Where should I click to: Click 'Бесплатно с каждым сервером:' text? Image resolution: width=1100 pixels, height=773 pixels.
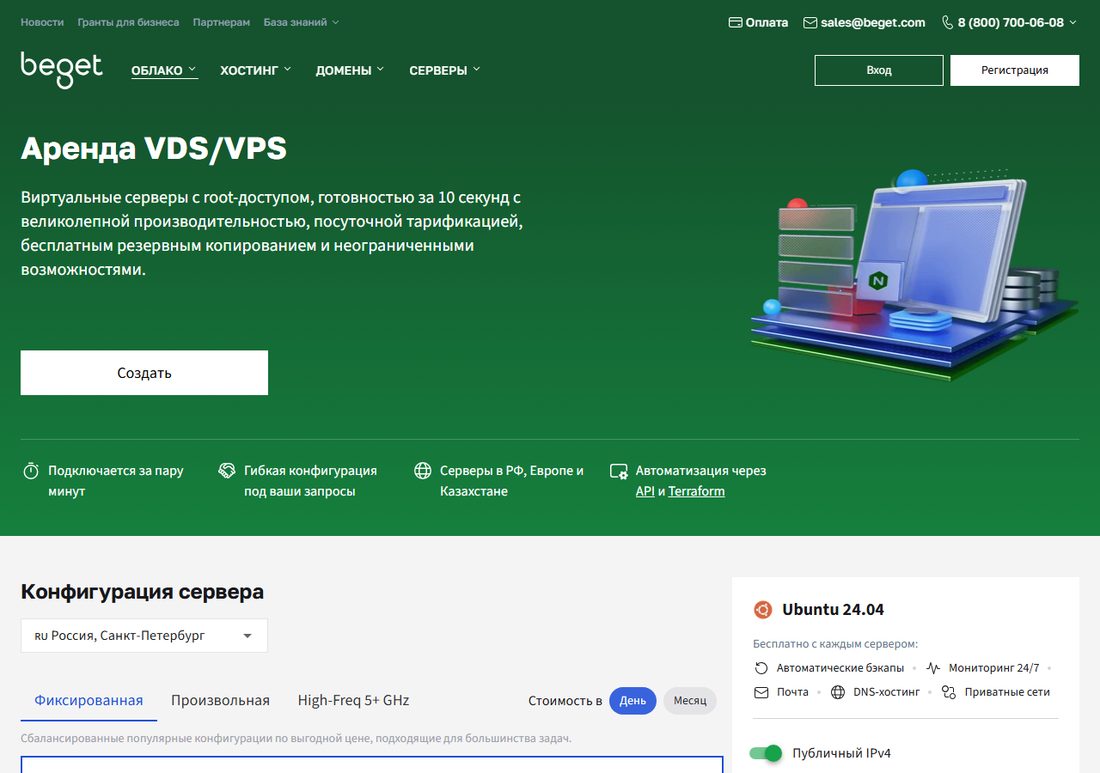835,644
